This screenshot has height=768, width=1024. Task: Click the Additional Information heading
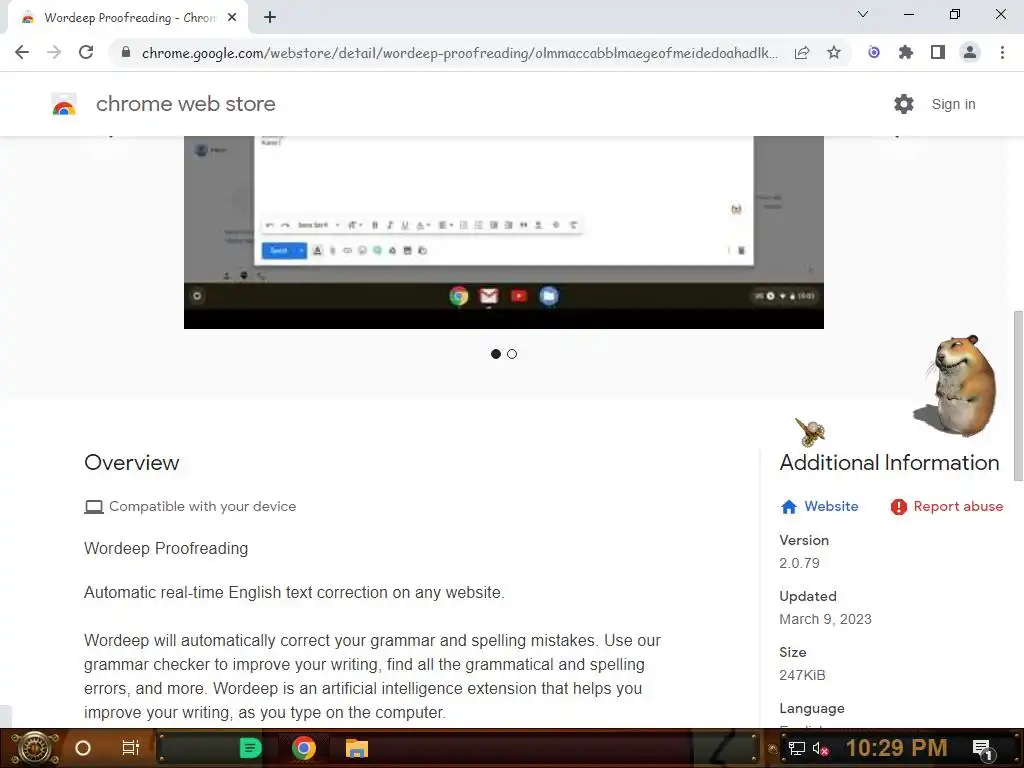(x=889, y=462)
